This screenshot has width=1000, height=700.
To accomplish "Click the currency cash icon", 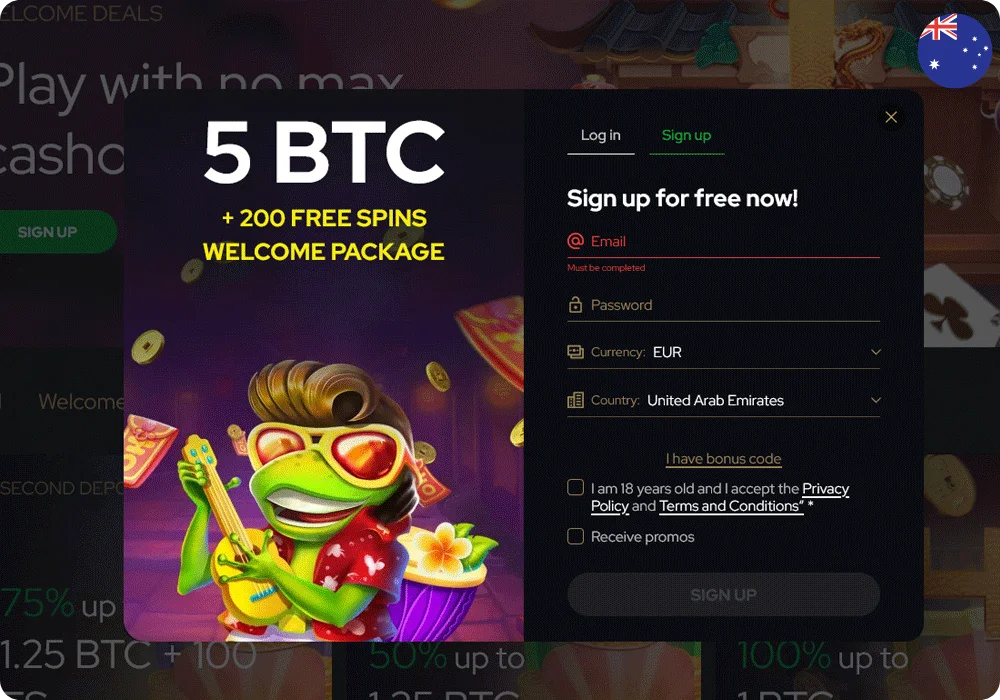I will tap(575, 352).
